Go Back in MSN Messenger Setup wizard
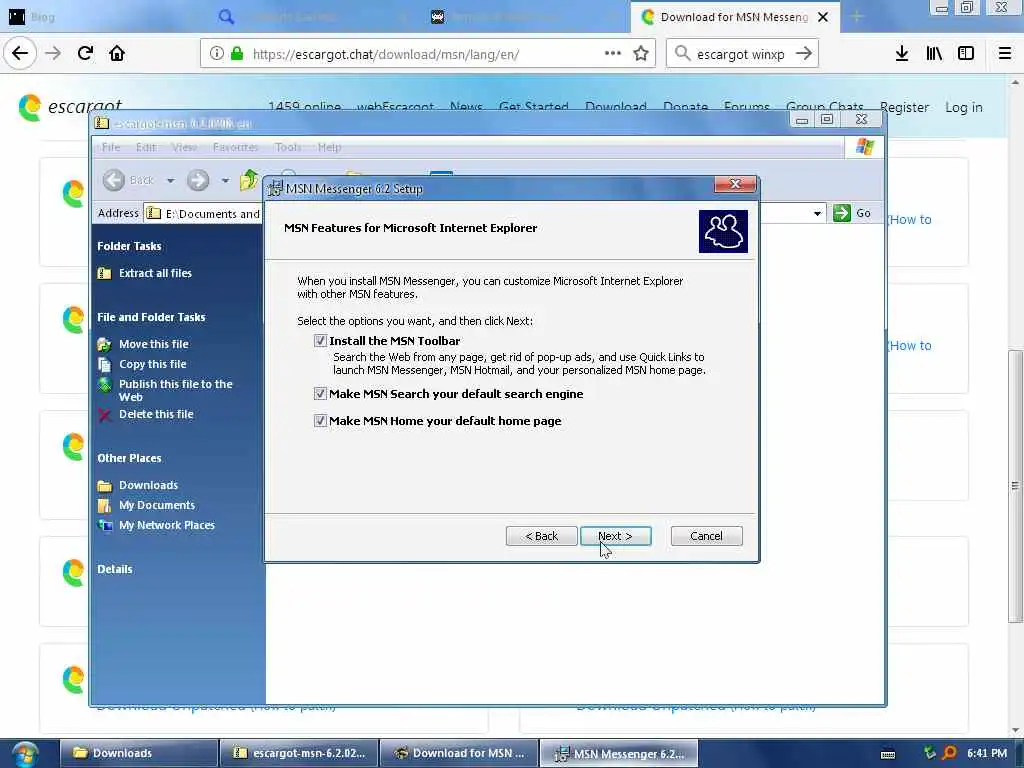The height and width of the screenshot is (768, 1024). click(x=541, y=536)
